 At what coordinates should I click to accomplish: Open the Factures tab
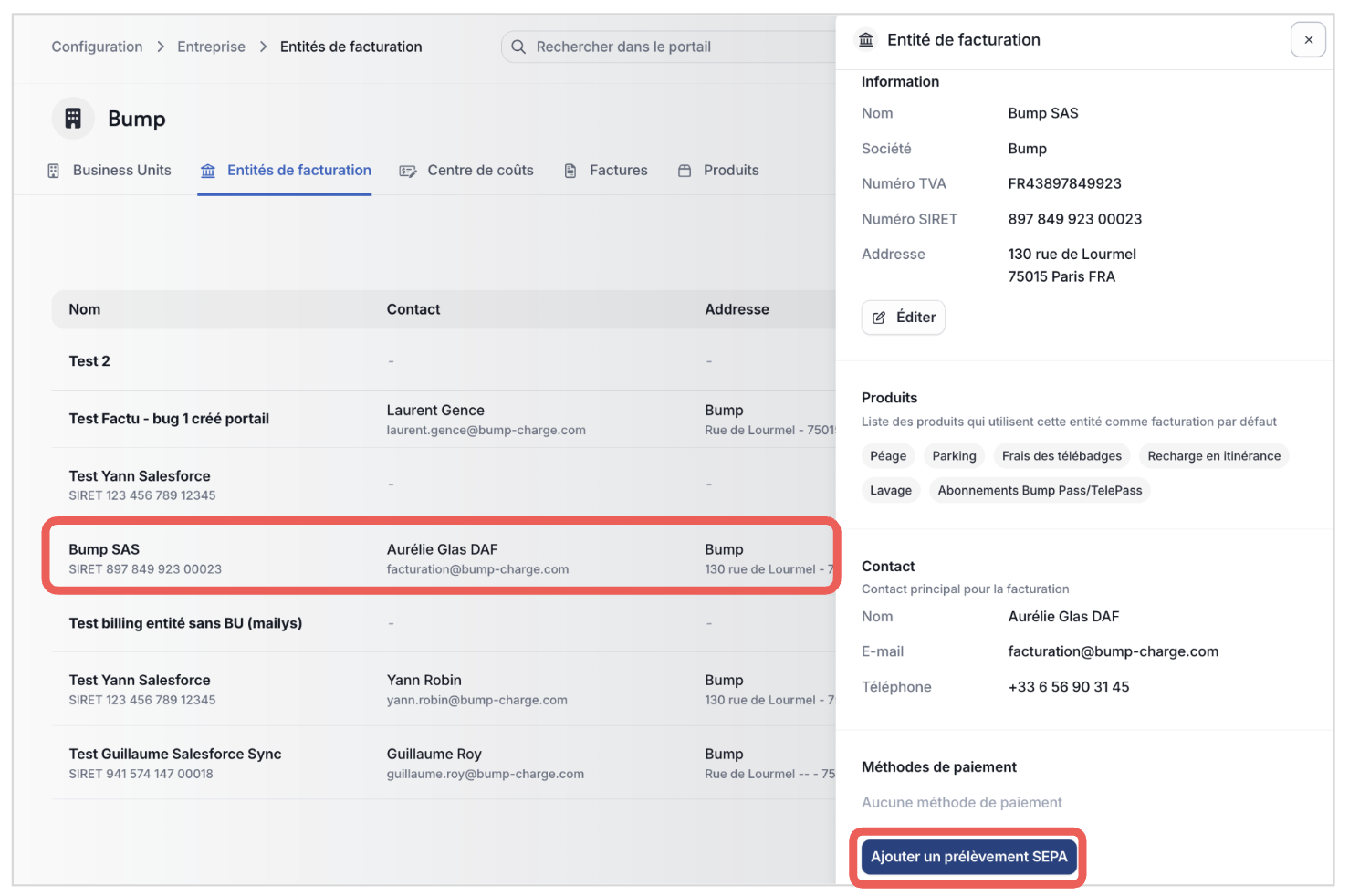(x=618, y=171)
